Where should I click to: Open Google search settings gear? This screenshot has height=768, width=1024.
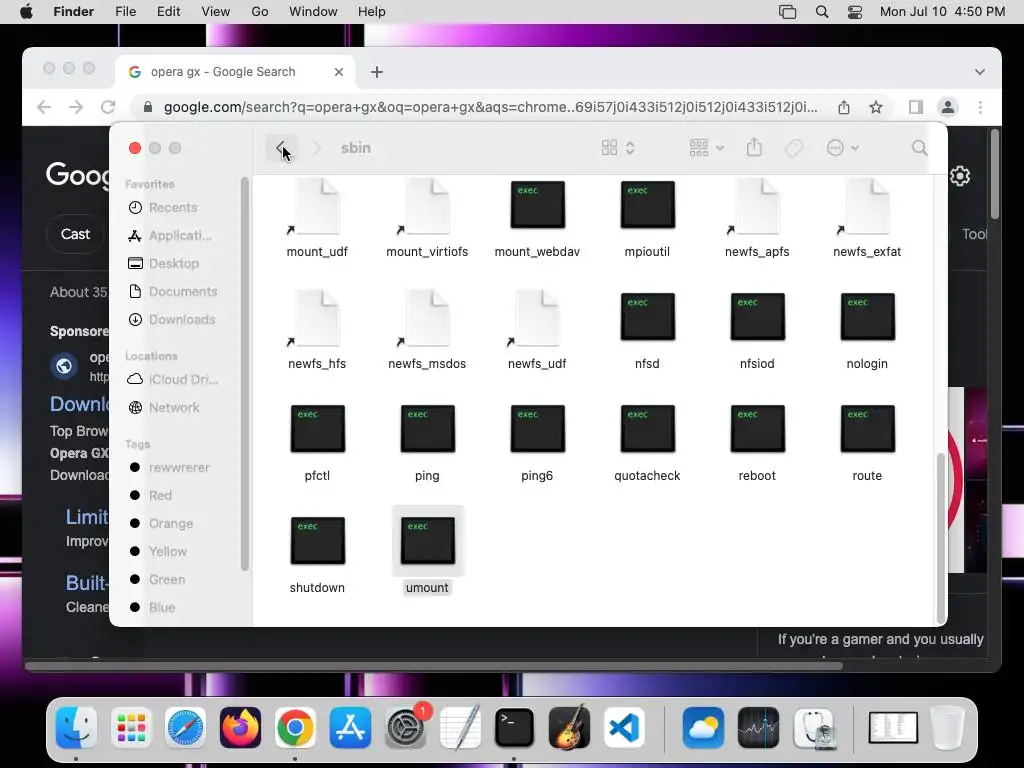[960, 176]
